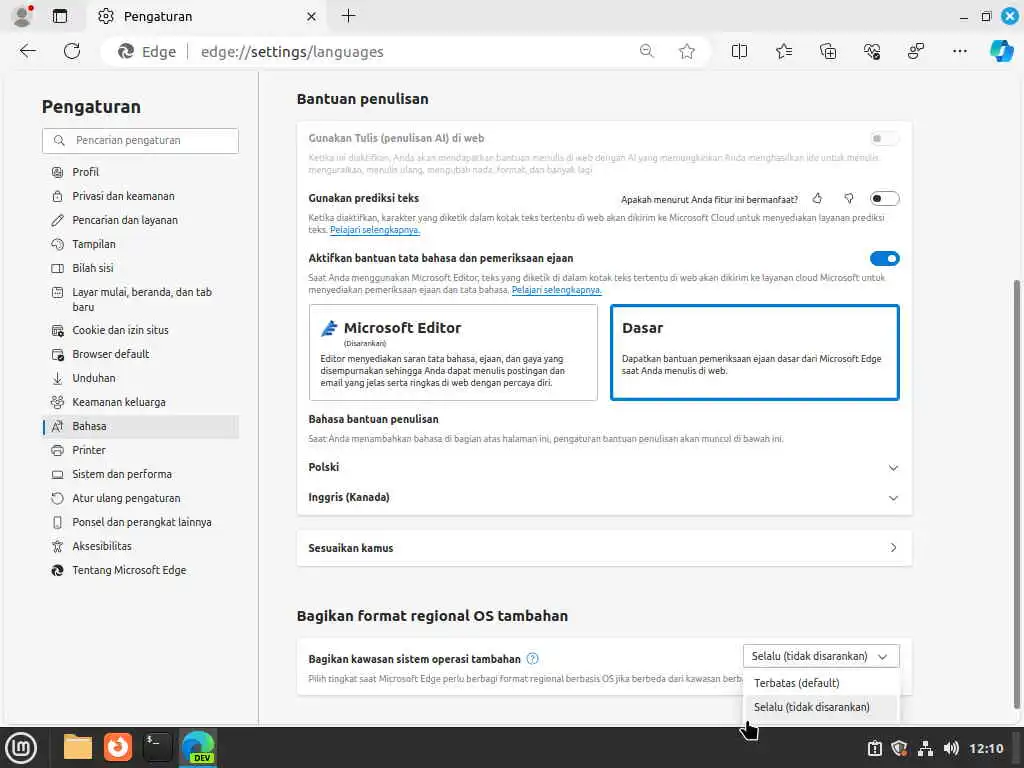Open Collections toolbar icon
1024x768 pixels.
click(828, 51)
